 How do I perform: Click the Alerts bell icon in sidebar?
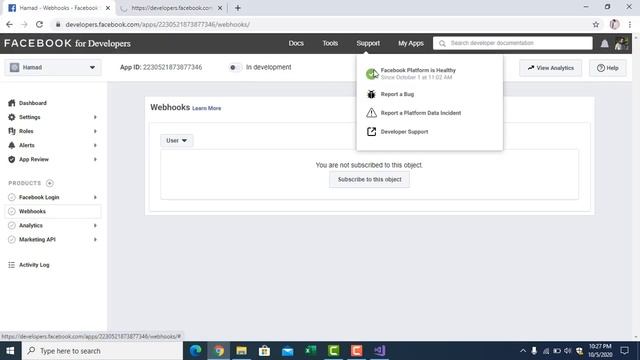[11, 145]
